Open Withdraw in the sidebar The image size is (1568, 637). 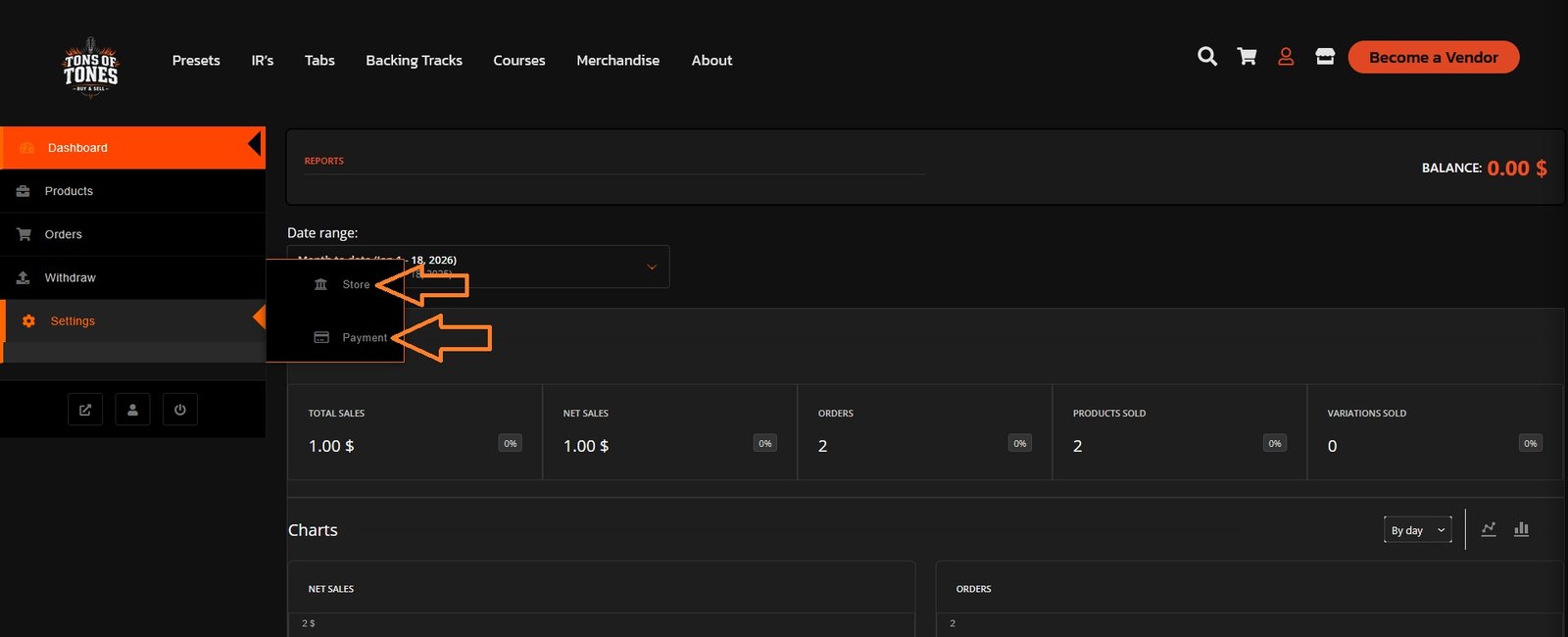coord(70,278)
